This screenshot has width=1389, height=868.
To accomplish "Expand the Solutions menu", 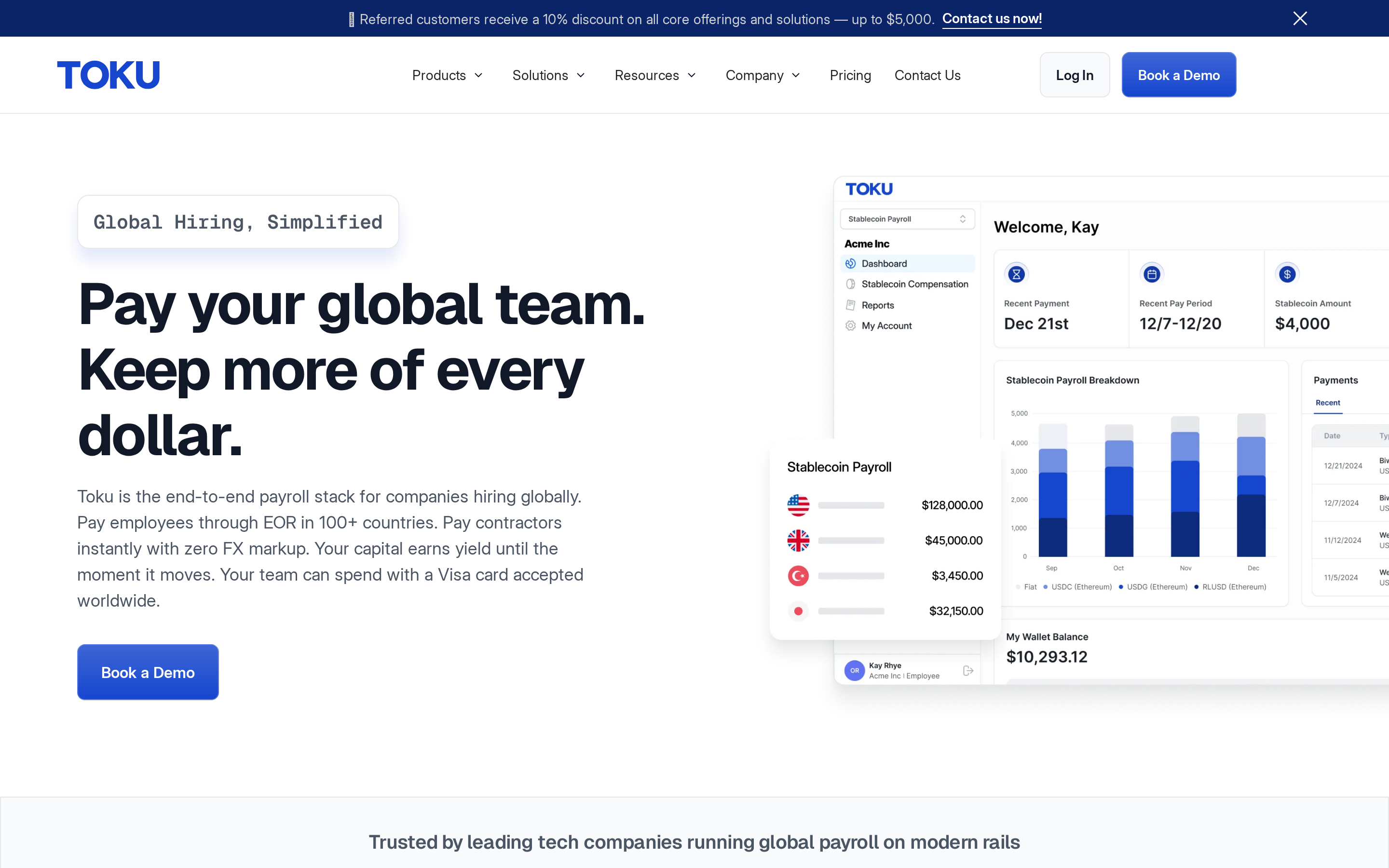I will click(549, 75).
